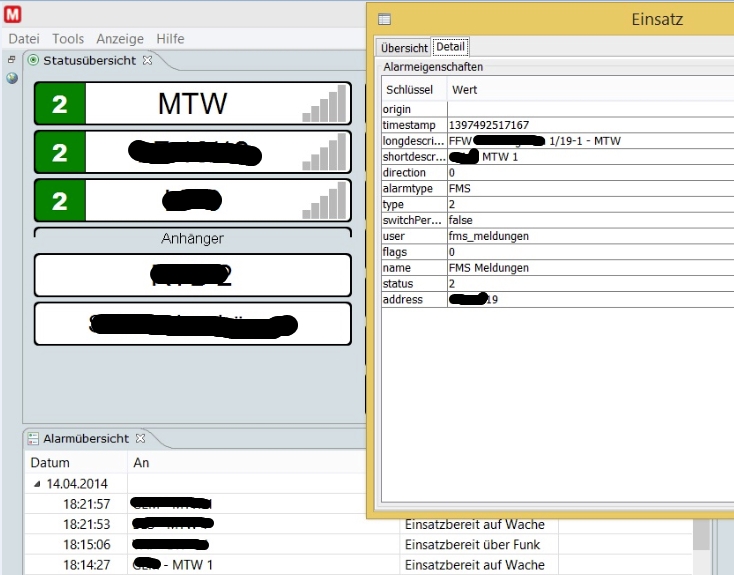
Task: Open the Hilfe menu
Action: click(170, 39)
